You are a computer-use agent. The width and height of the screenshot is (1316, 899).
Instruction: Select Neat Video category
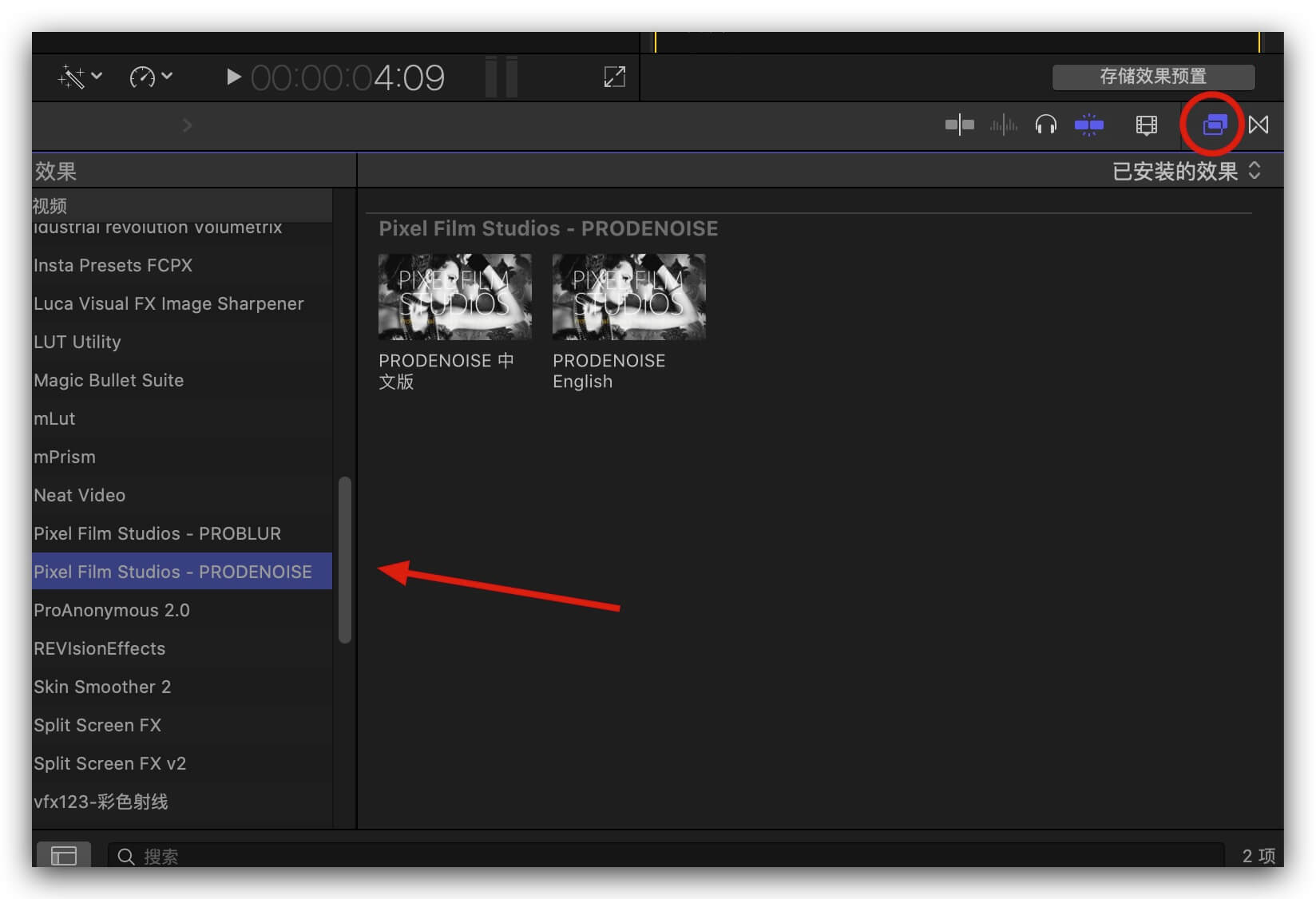[x=182, y=495]
